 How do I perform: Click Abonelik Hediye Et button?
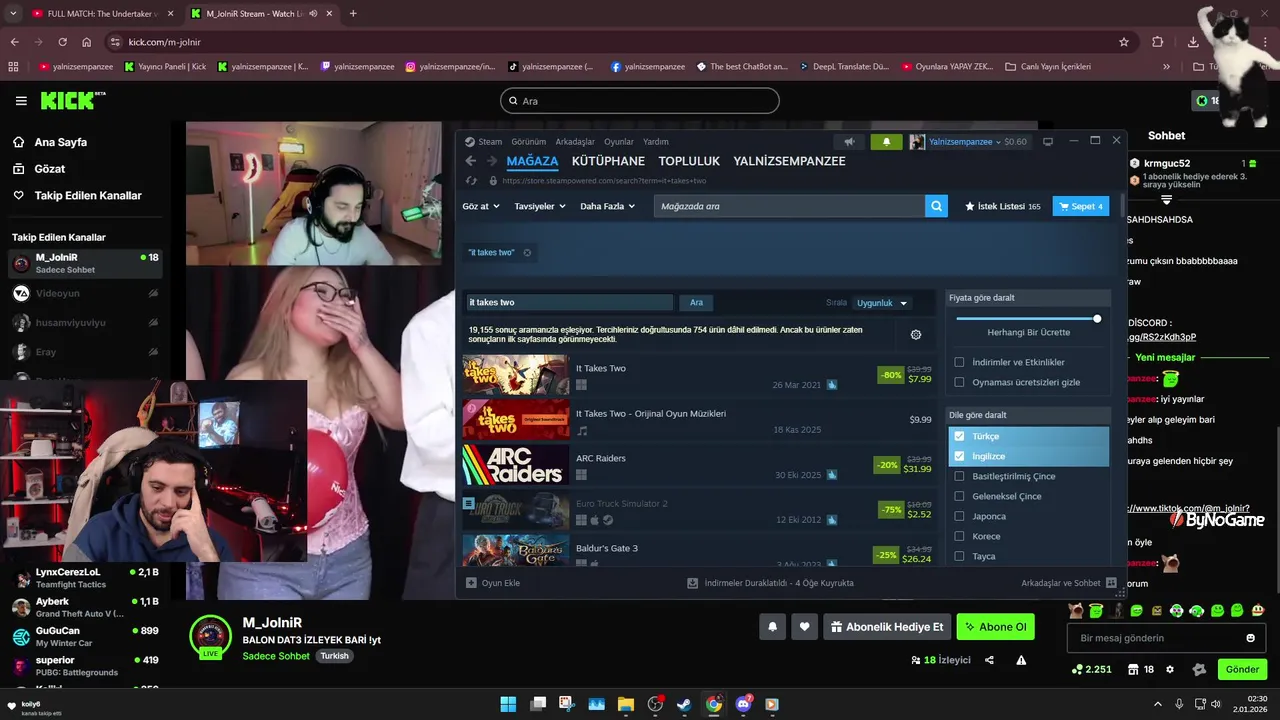[x=886, y=627]
